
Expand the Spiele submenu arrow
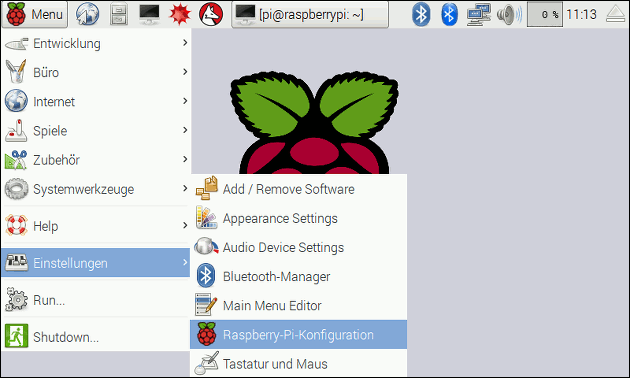185,130
